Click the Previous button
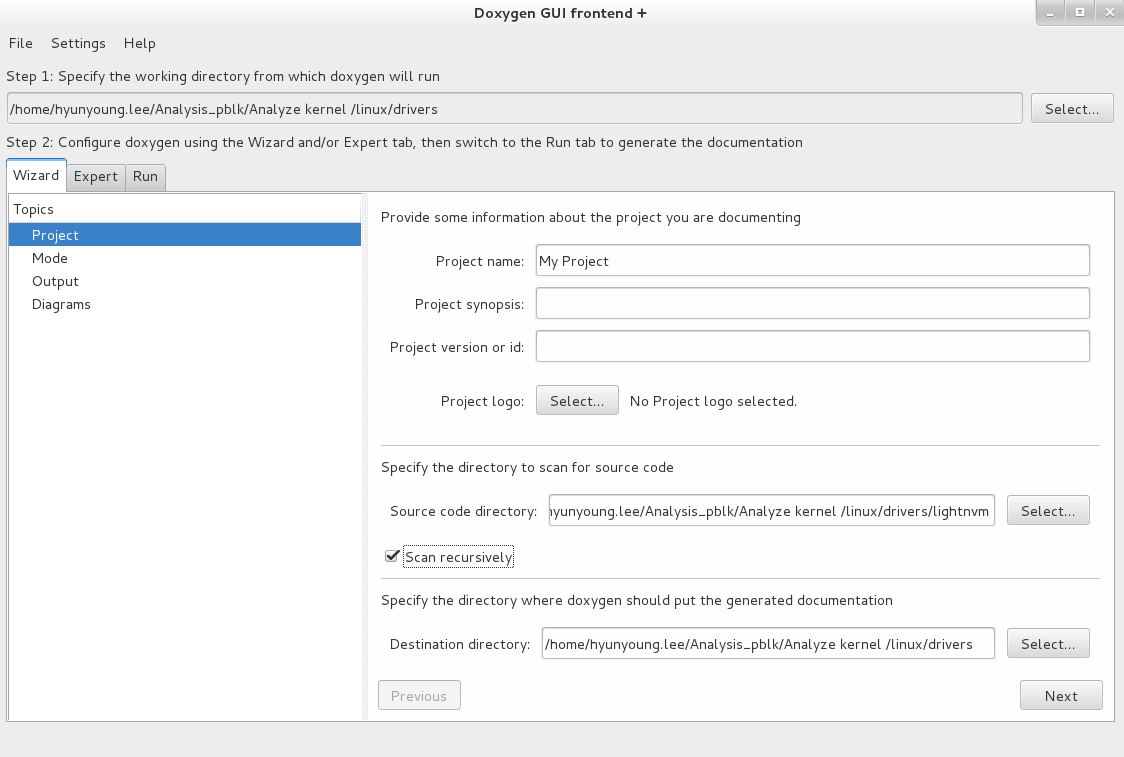 [419, 694]
